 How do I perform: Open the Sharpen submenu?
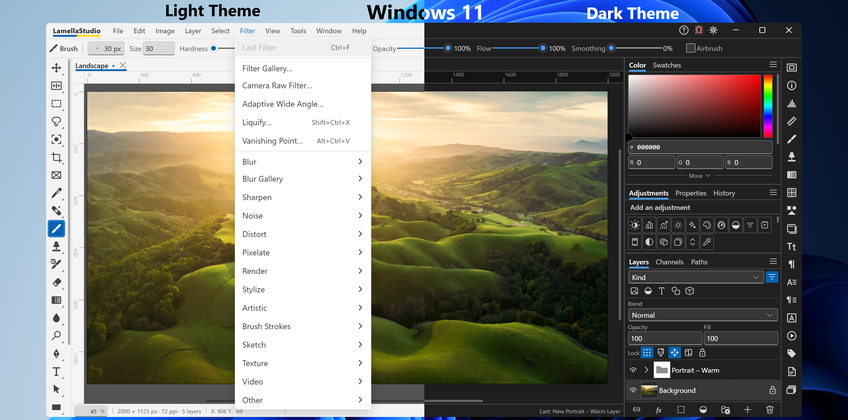303,197
